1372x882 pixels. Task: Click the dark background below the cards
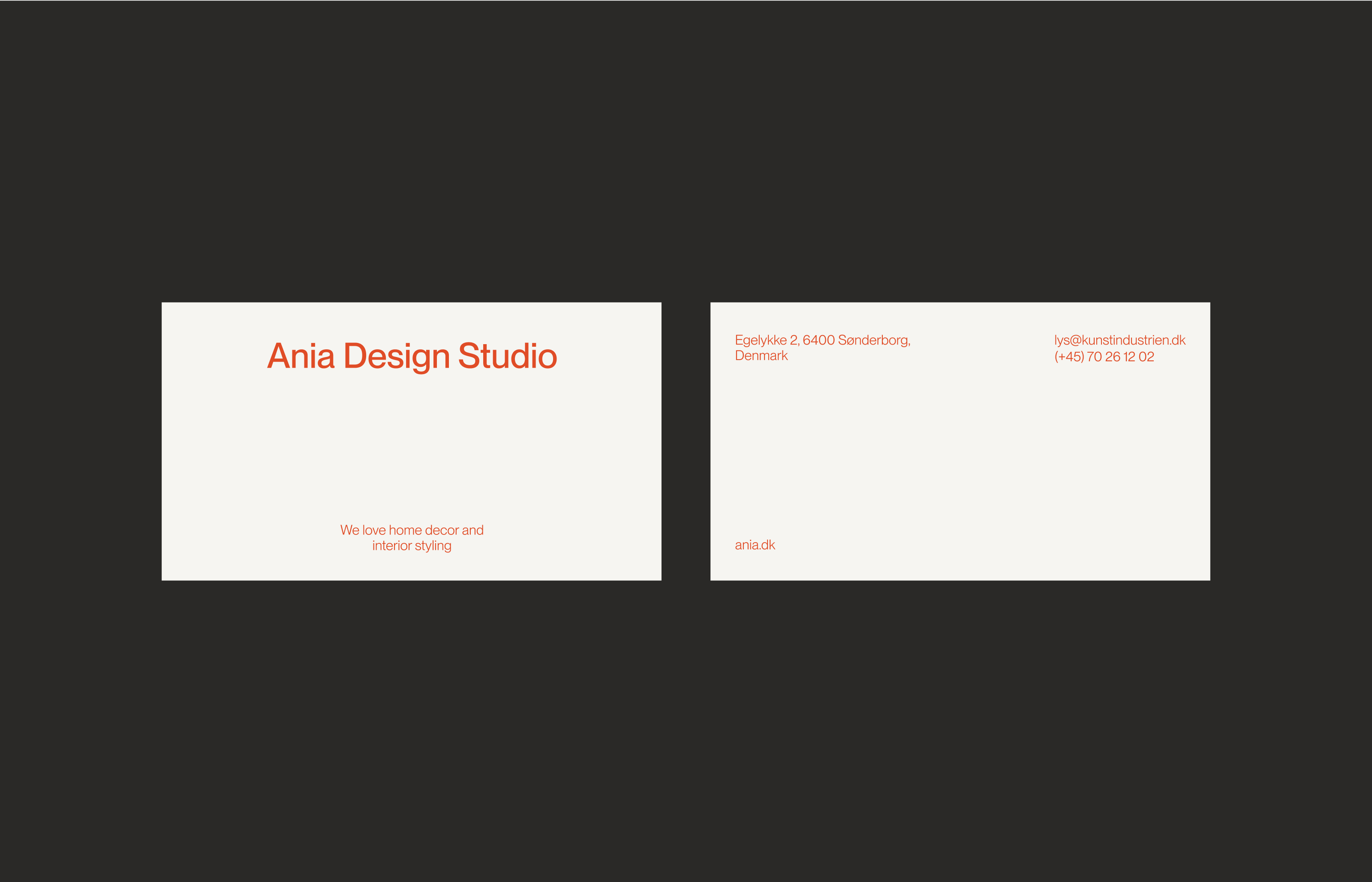[686, 733]
